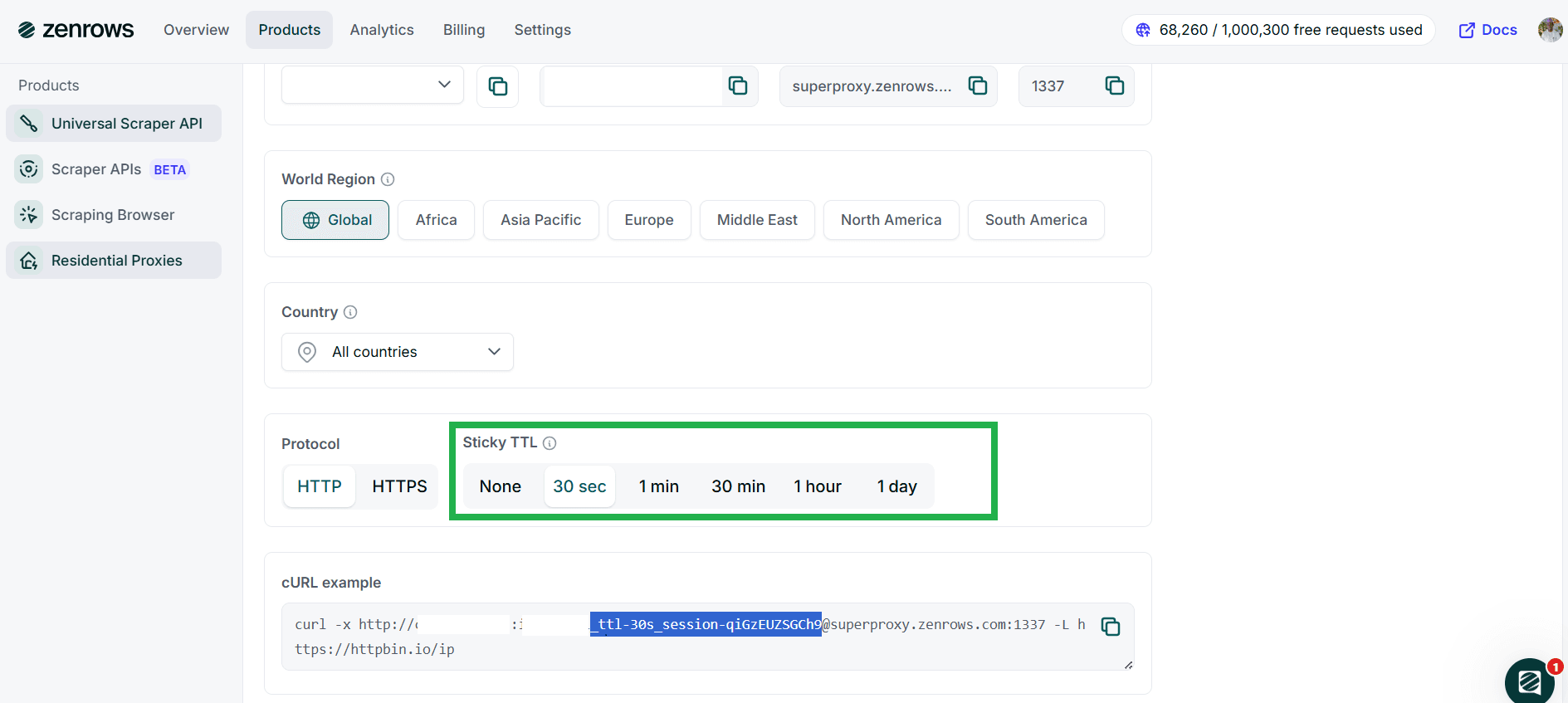
Task: Click the free requests usage badge
Action: click(1278, 30)
